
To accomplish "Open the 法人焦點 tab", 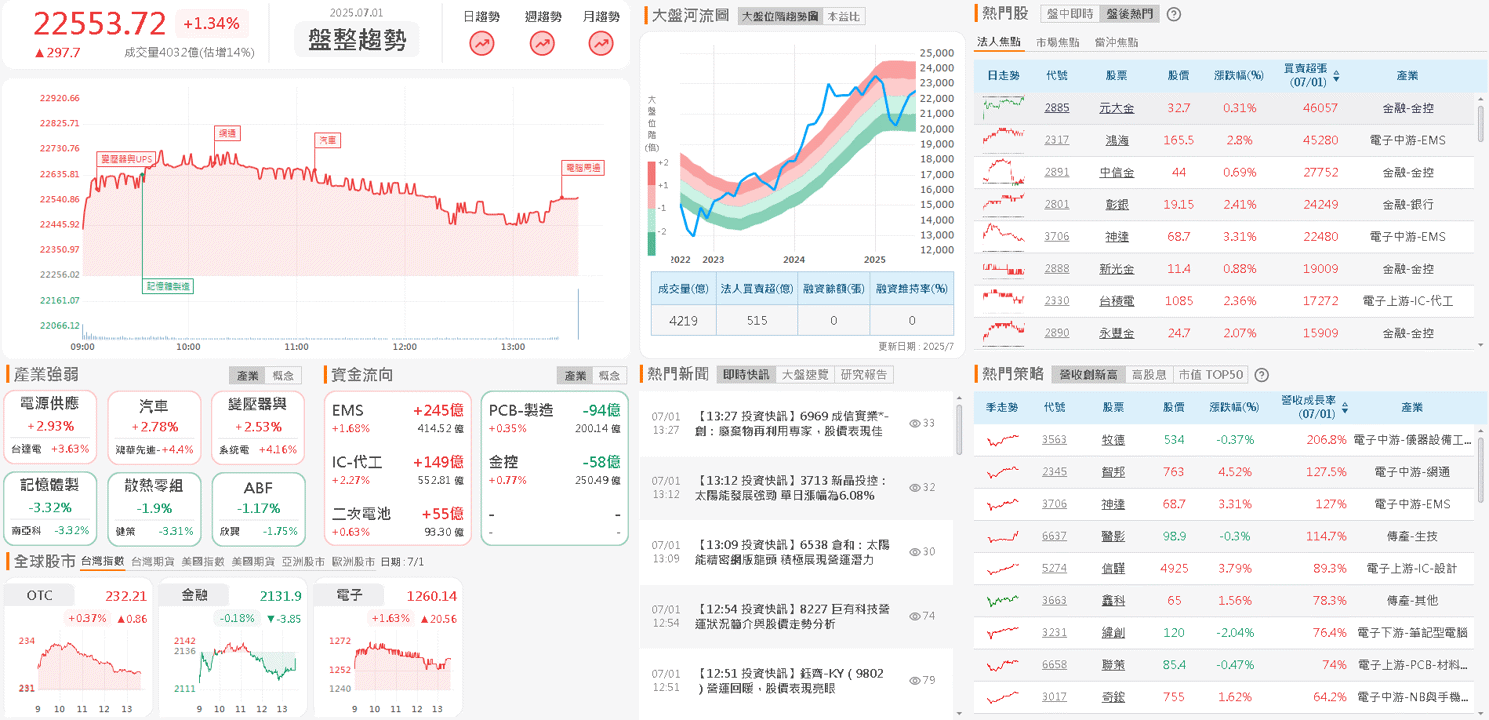I will pos(998,42).
